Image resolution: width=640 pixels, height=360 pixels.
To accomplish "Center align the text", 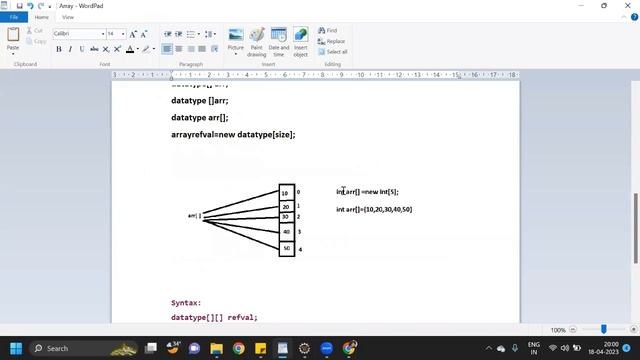I will [179, 49].
